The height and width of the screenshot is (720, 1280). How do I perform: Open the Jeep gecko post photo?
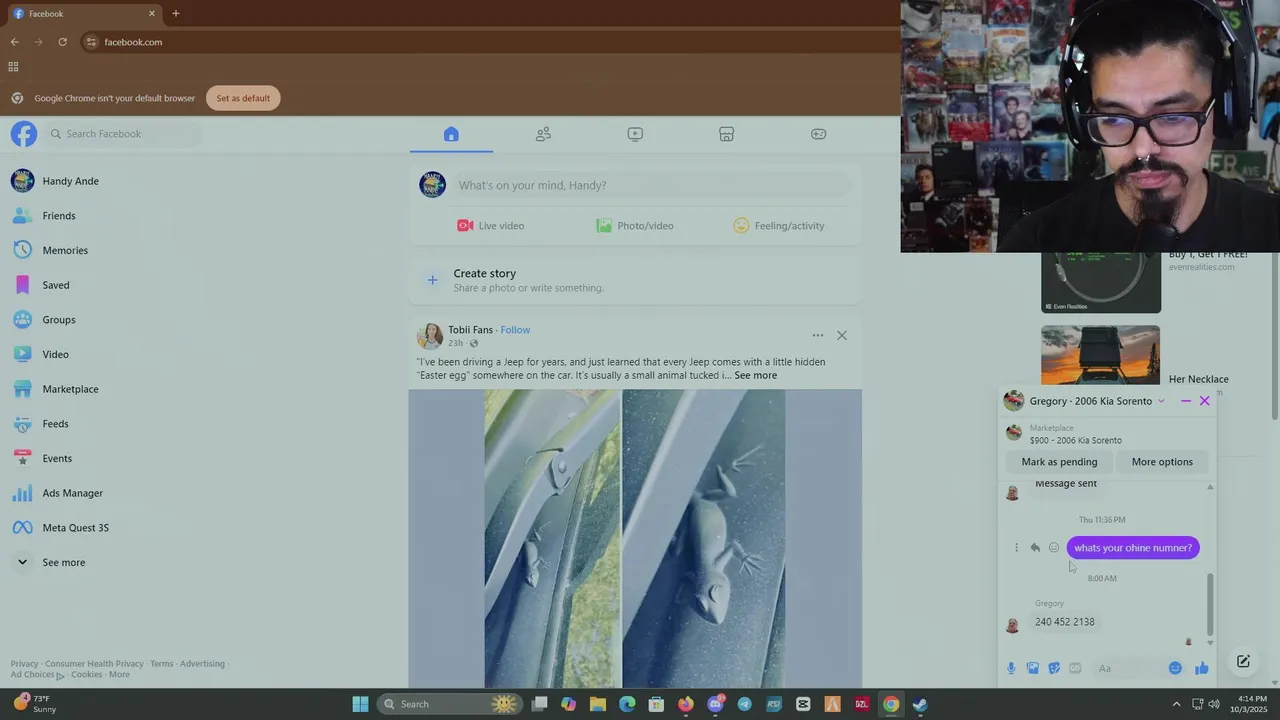(635, 538)
